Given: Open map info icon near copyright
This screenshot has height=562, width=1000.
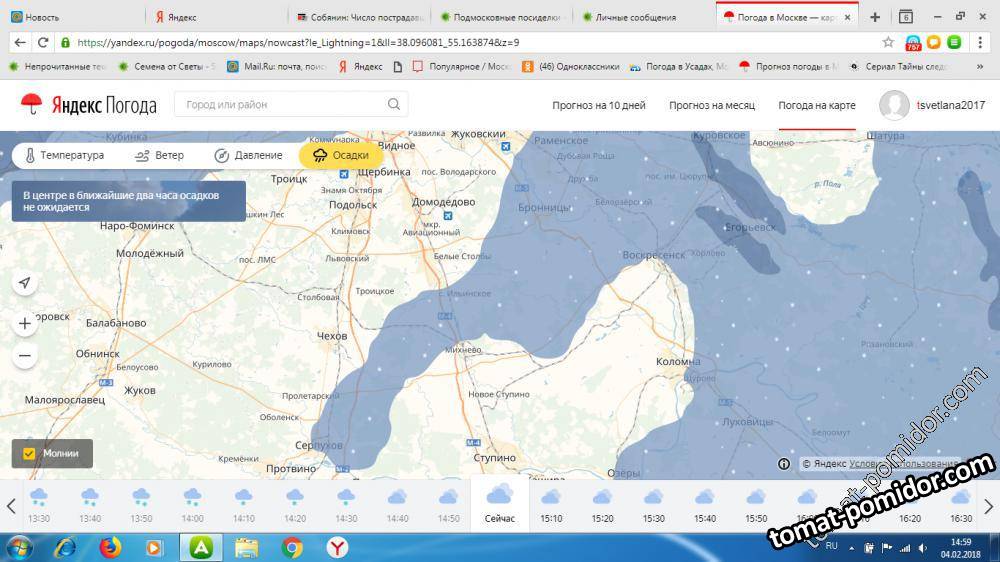Looking at the screenshot, I should (784, 464).
